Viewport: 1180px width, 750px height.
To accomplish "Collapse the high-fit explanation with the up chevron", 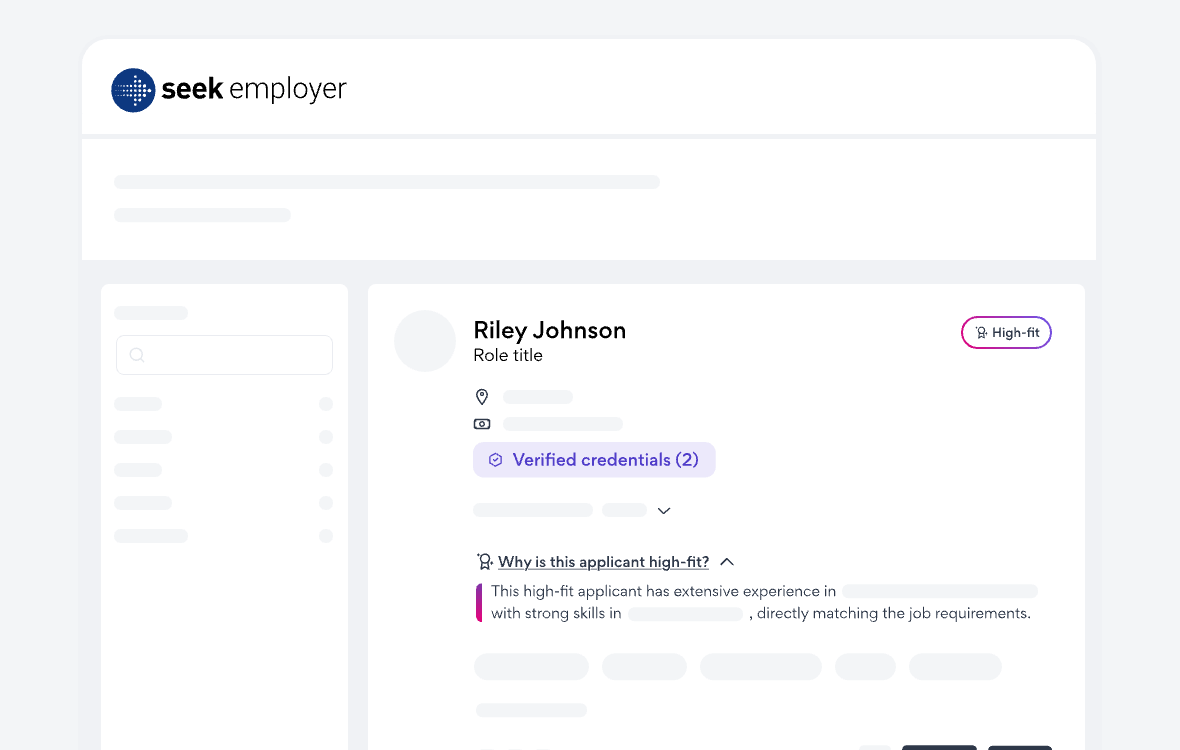I will click(727, 562).
